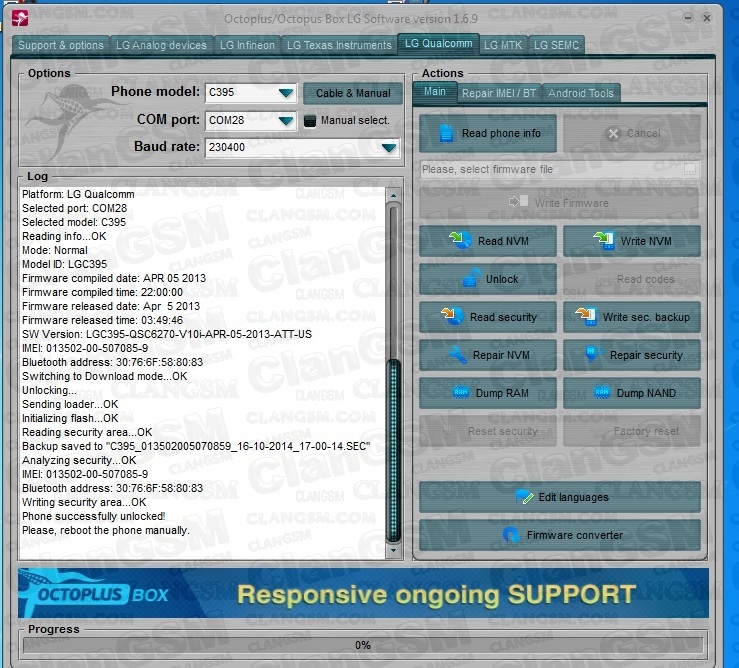Click the Write sec. backup button

pyautogui.click(x=632, y=317)
